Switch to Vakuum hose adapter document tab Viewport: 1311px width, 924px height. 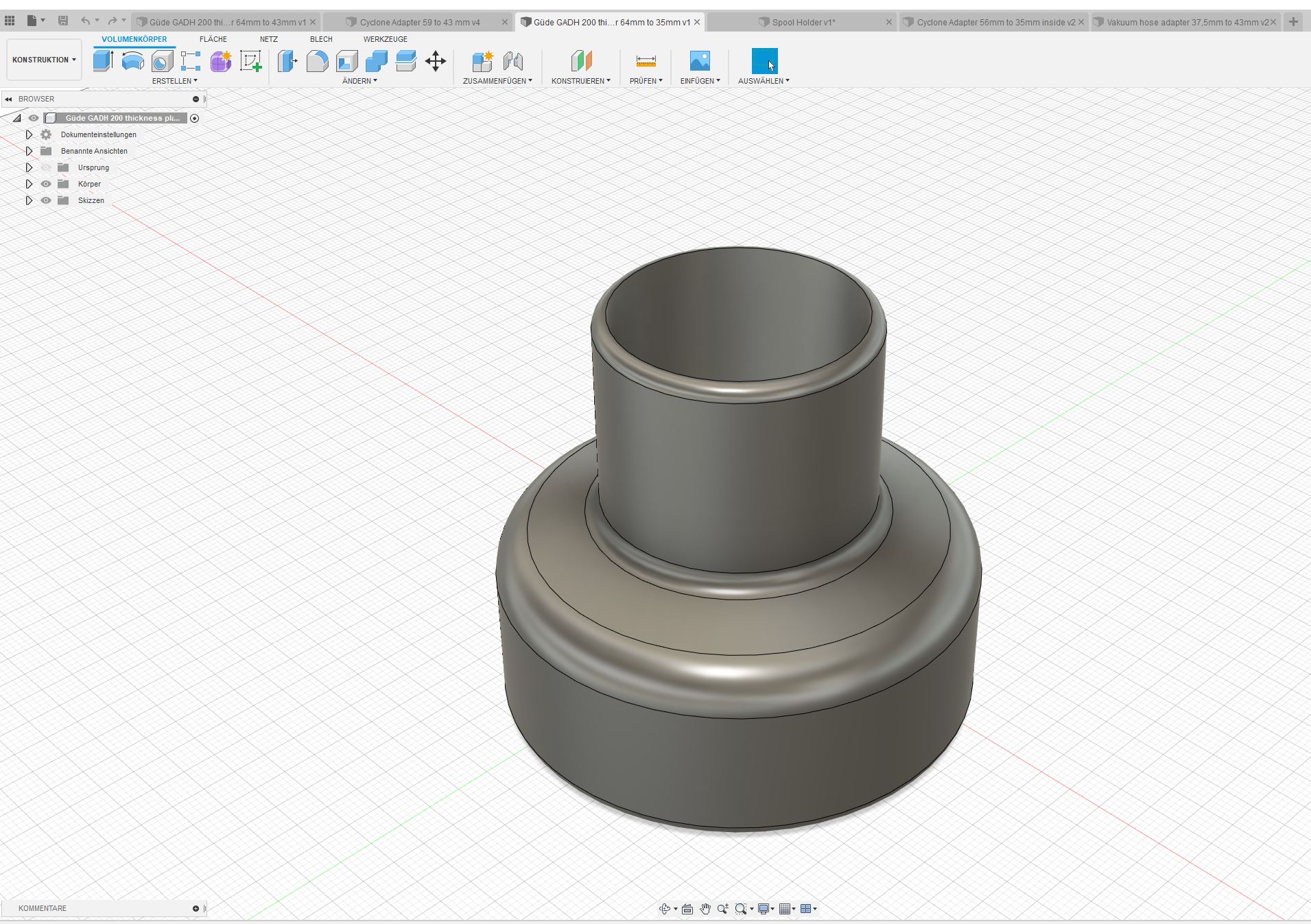click(1186, 22)
